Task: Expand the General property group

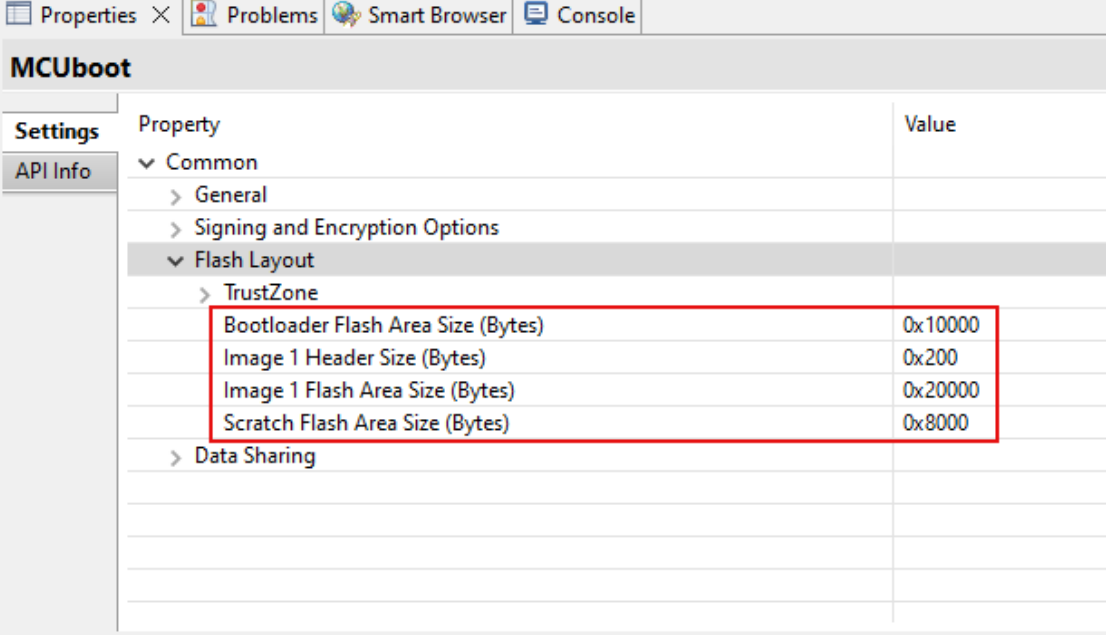Action: 175,195
